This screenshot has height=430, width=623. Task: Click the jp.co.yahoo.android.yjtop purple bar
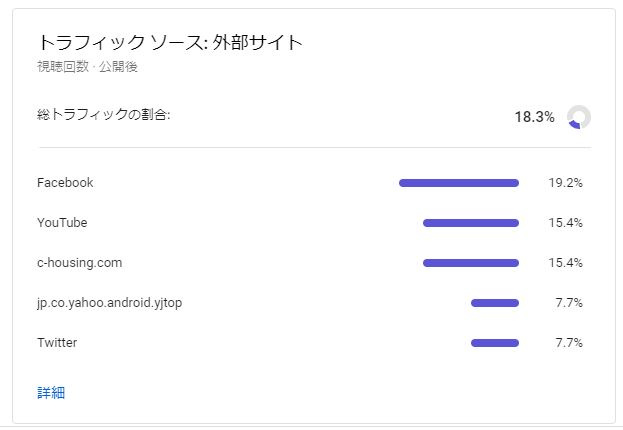click(495, 303)
